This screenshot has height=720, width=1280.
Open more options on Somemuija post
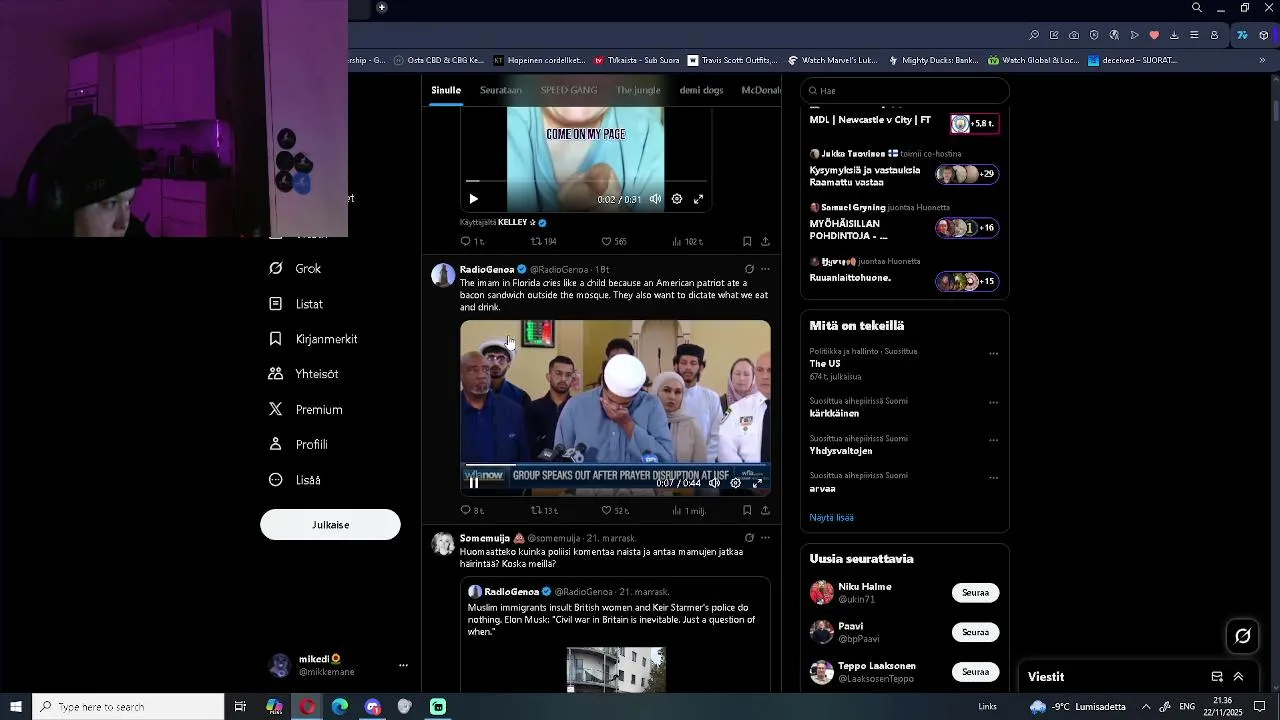pos(766,538)
